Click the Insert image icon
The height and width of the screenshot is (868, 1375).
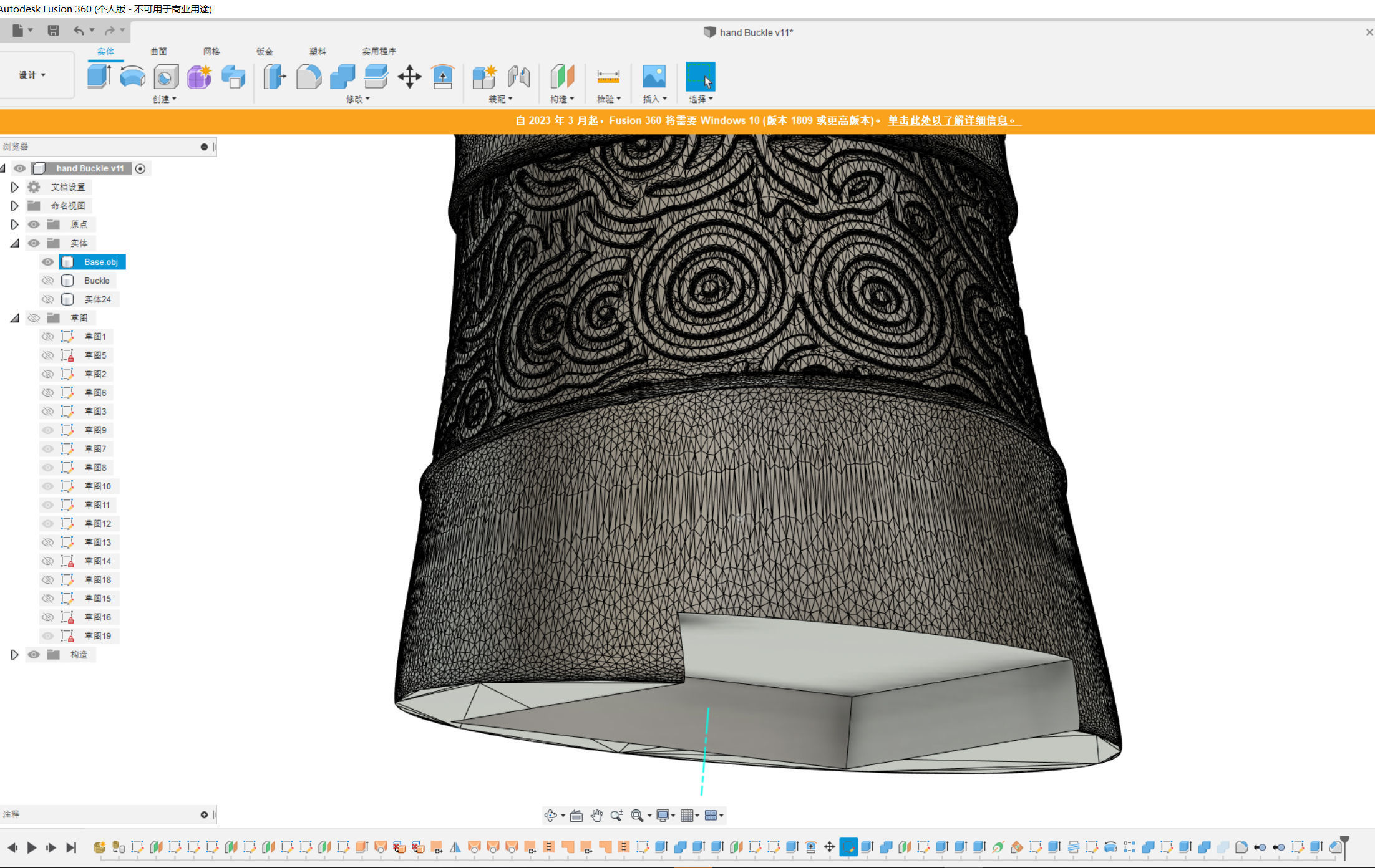click(653, 77)
